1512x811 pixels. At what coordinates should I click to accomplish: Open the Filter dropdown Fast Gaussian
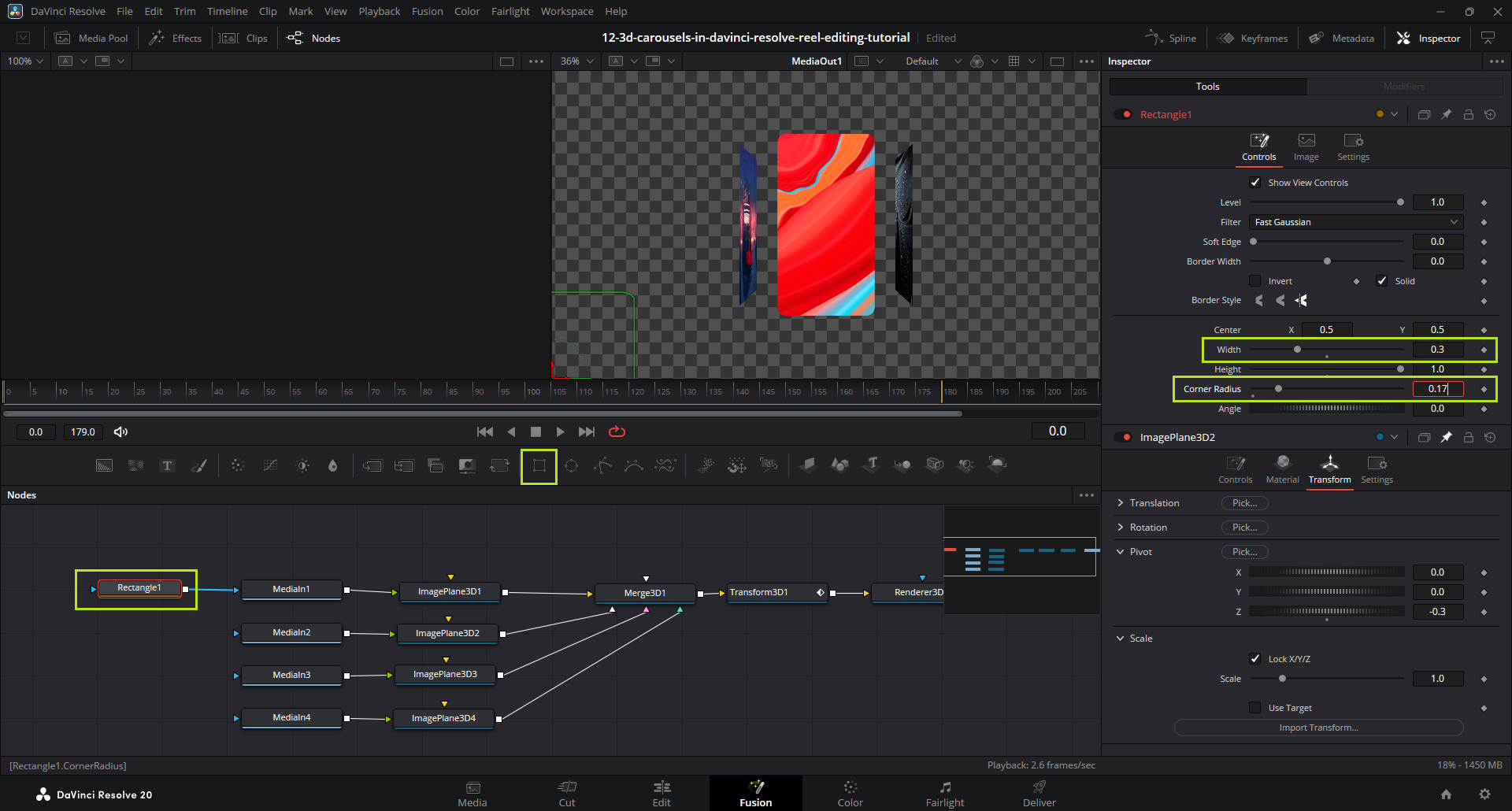click(1355, 222)
